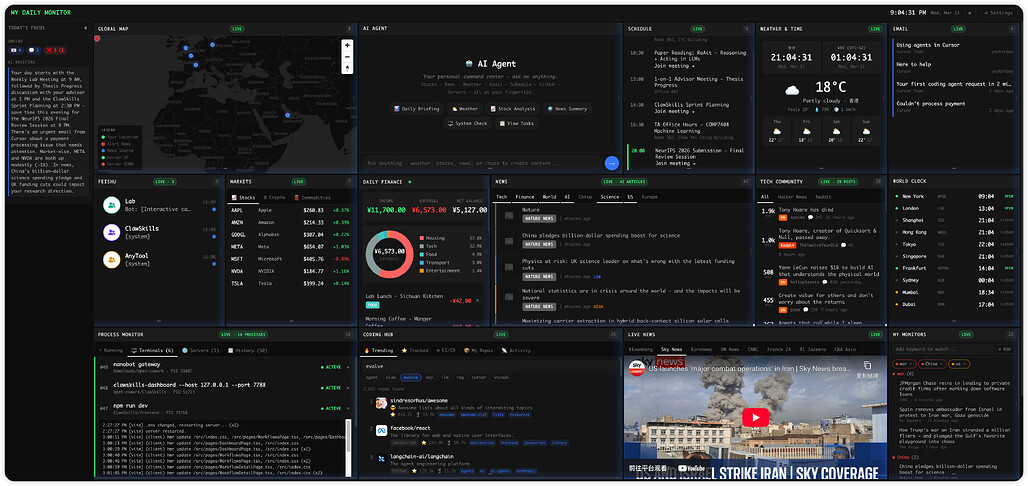
Task: Reset the global map compass bearing
Action: pos(347,69)
